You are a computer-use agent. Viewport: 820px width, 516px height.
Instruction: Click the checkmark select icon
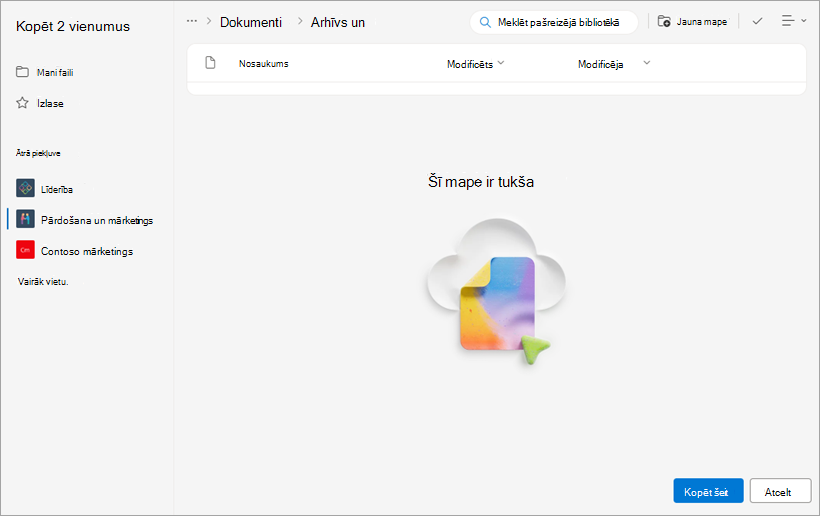pos(757,21)
